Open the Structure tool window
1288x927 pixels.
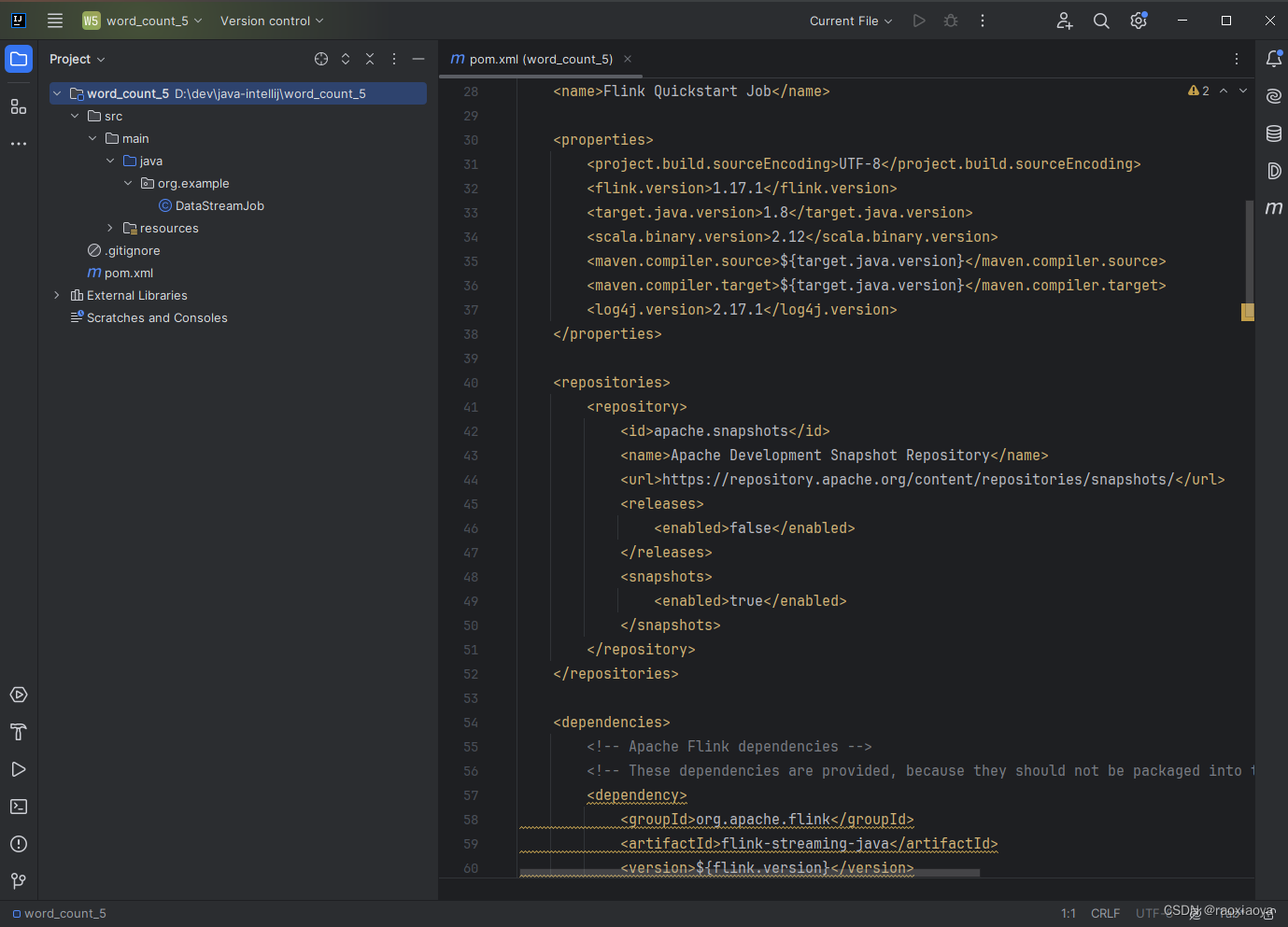click(19, 106)
